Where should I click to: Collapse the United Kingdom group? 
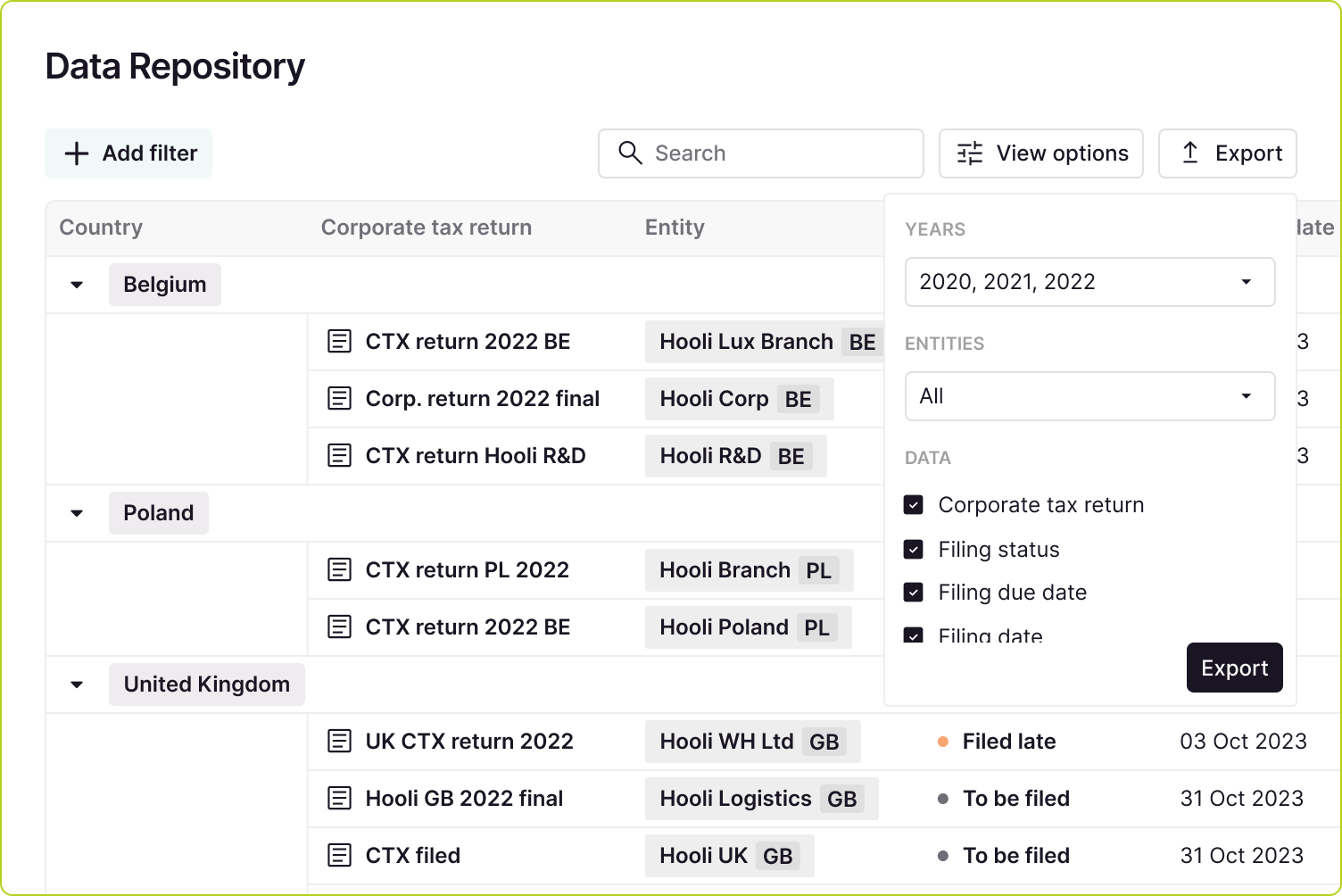click(x=76, y=684)
